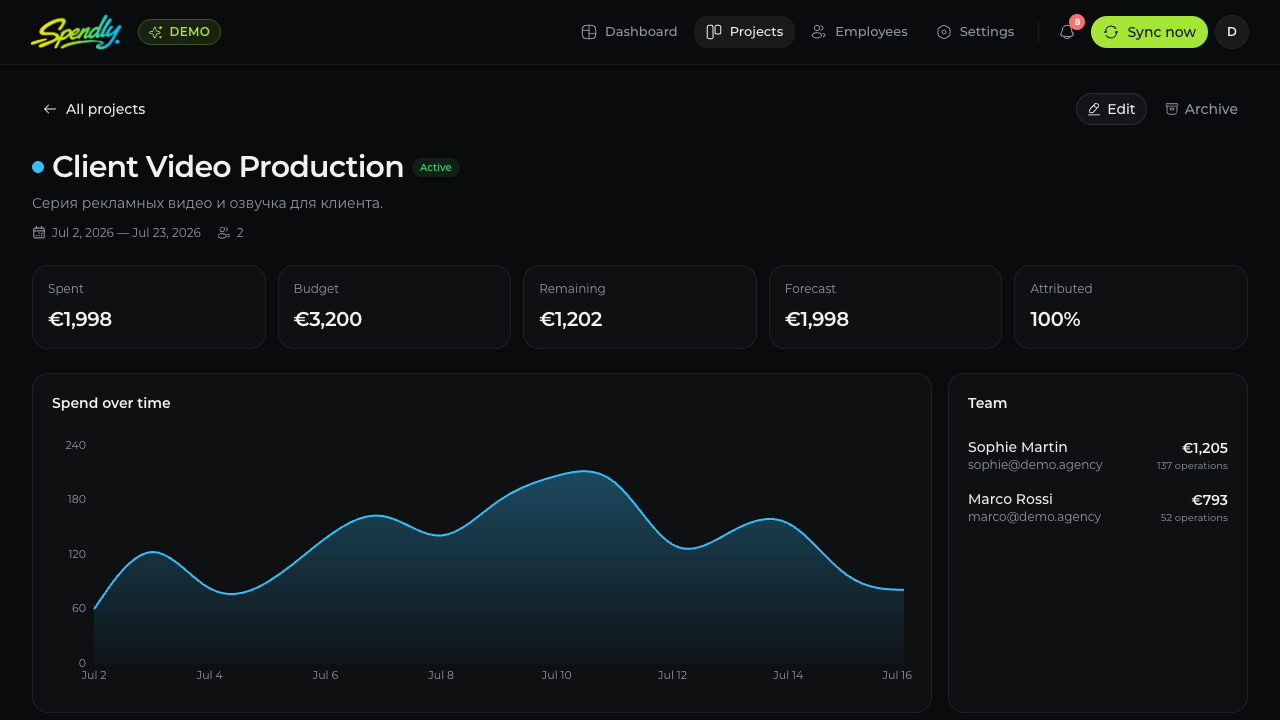This screenshot has height=720, width=1280.
Task: Click the Active status badge
Action: (436, 167)
